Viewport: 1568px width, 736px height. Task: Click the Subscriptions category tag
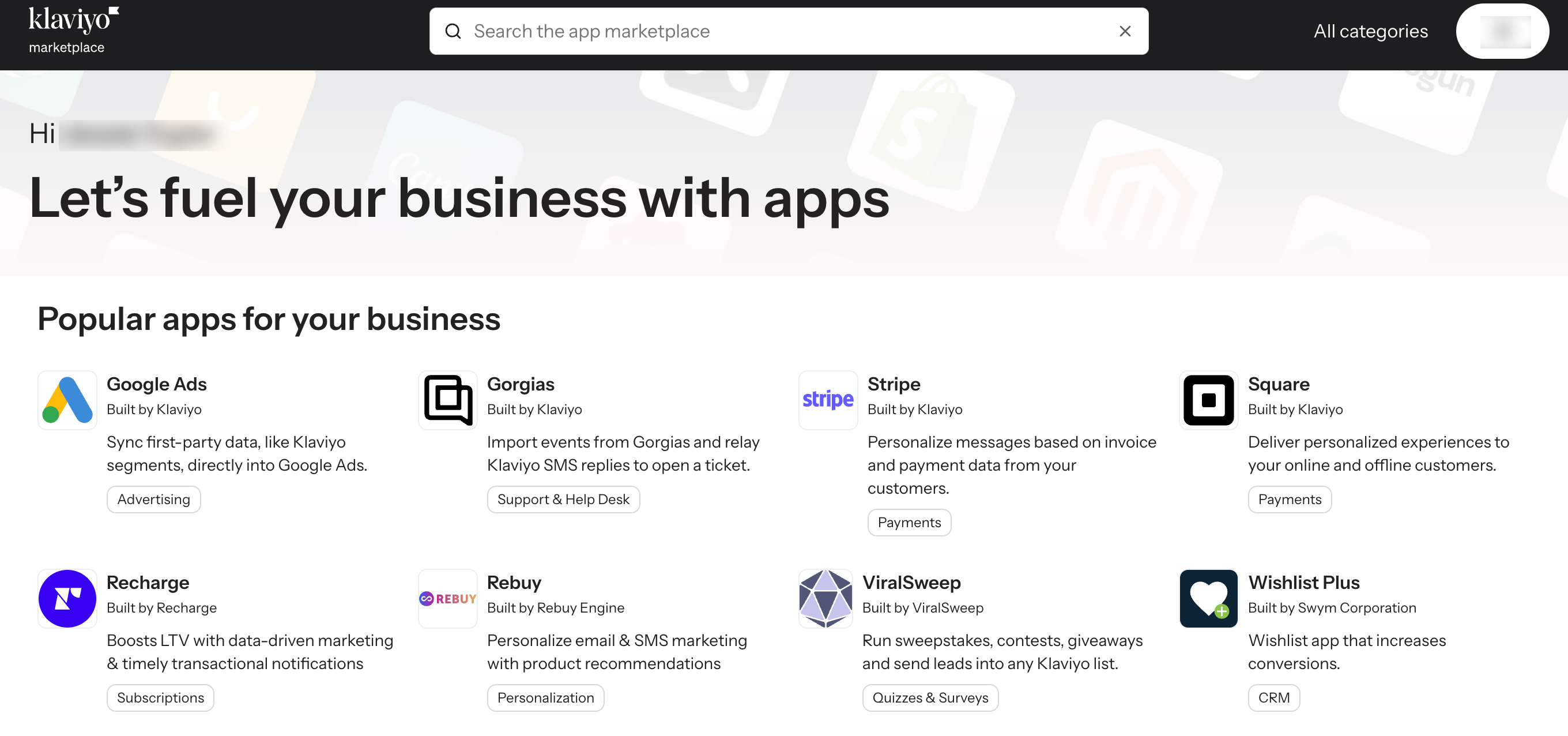pos(160,697)
